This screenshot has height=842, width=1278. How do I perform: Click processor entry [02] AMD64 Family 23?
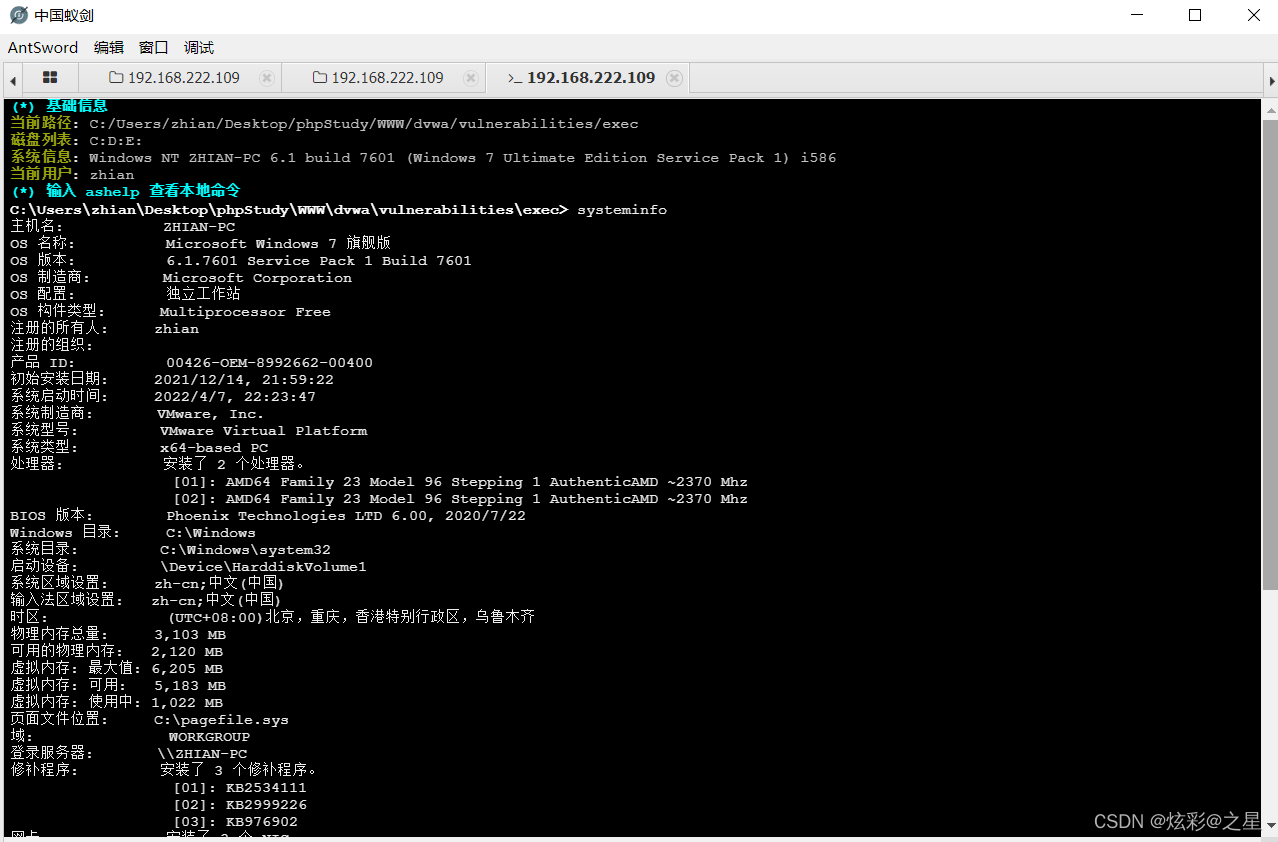(461, 499)
